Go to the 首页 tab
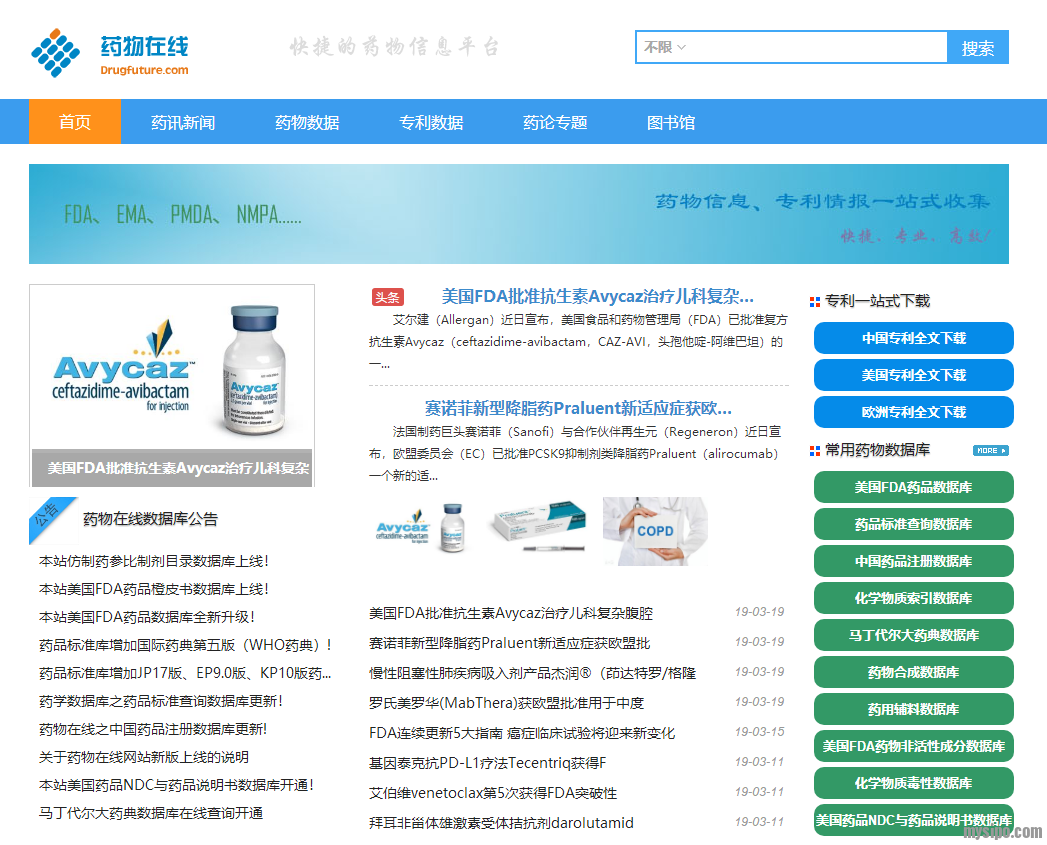The image size is (1047, 845). coord(75,123)
